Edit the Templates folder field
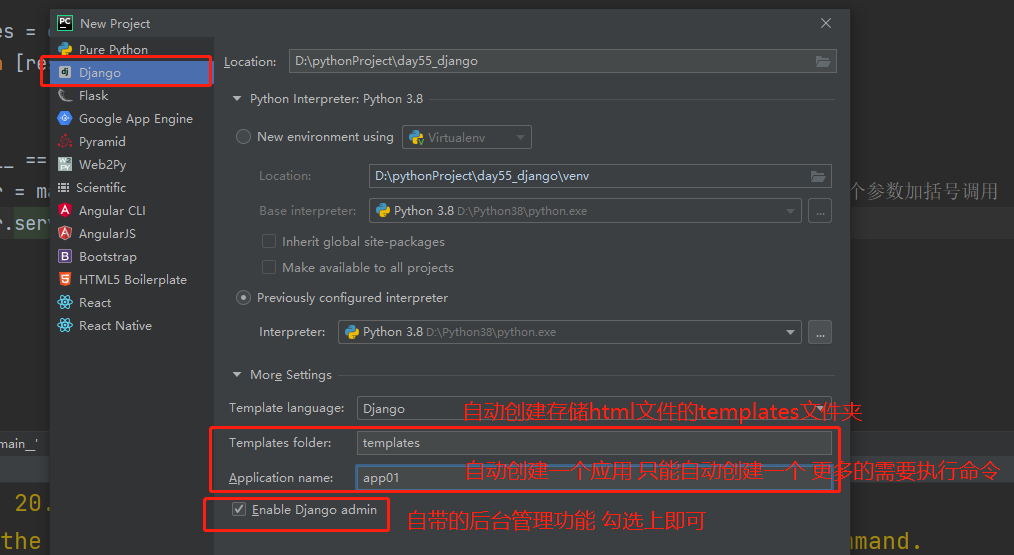This screenshot has height=555, width=1014. tap(594, 443)
